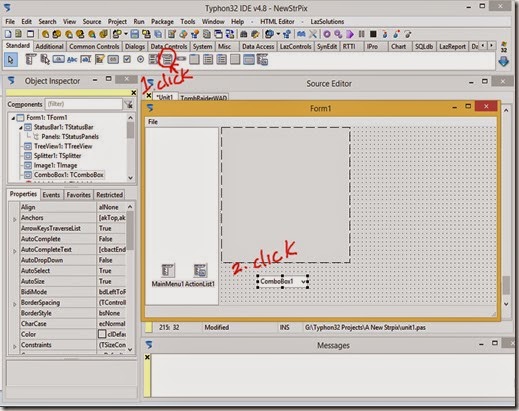Viewport: 519px width, 411px height.
Task: Click the Step Over debug icon
Action: tap(396, 34)
